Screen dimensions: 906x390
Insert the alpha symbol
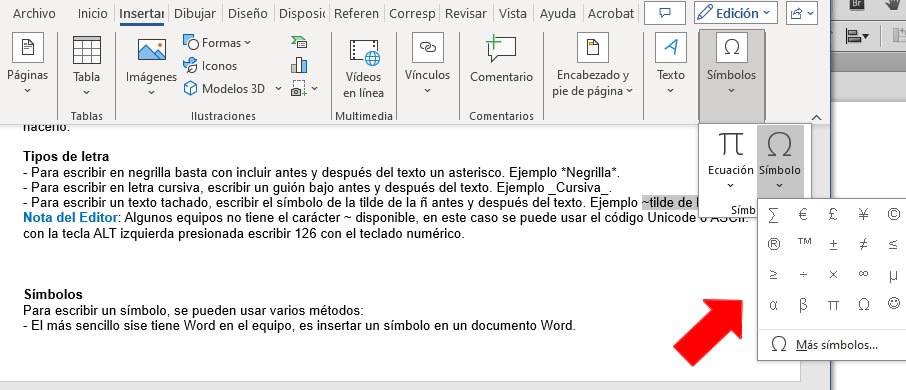coord(773,305)
